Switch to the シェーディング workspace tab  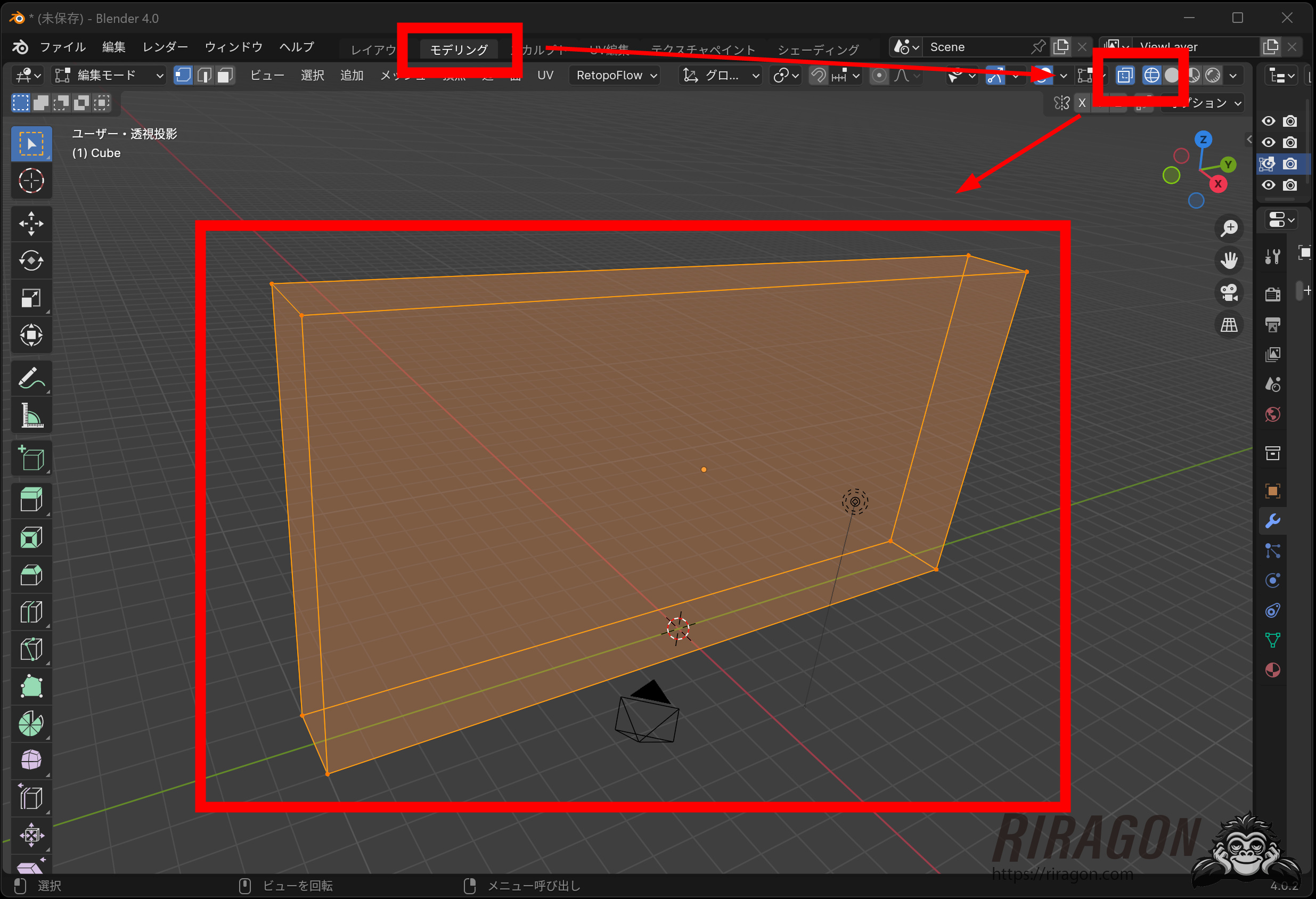click(818, 50)
